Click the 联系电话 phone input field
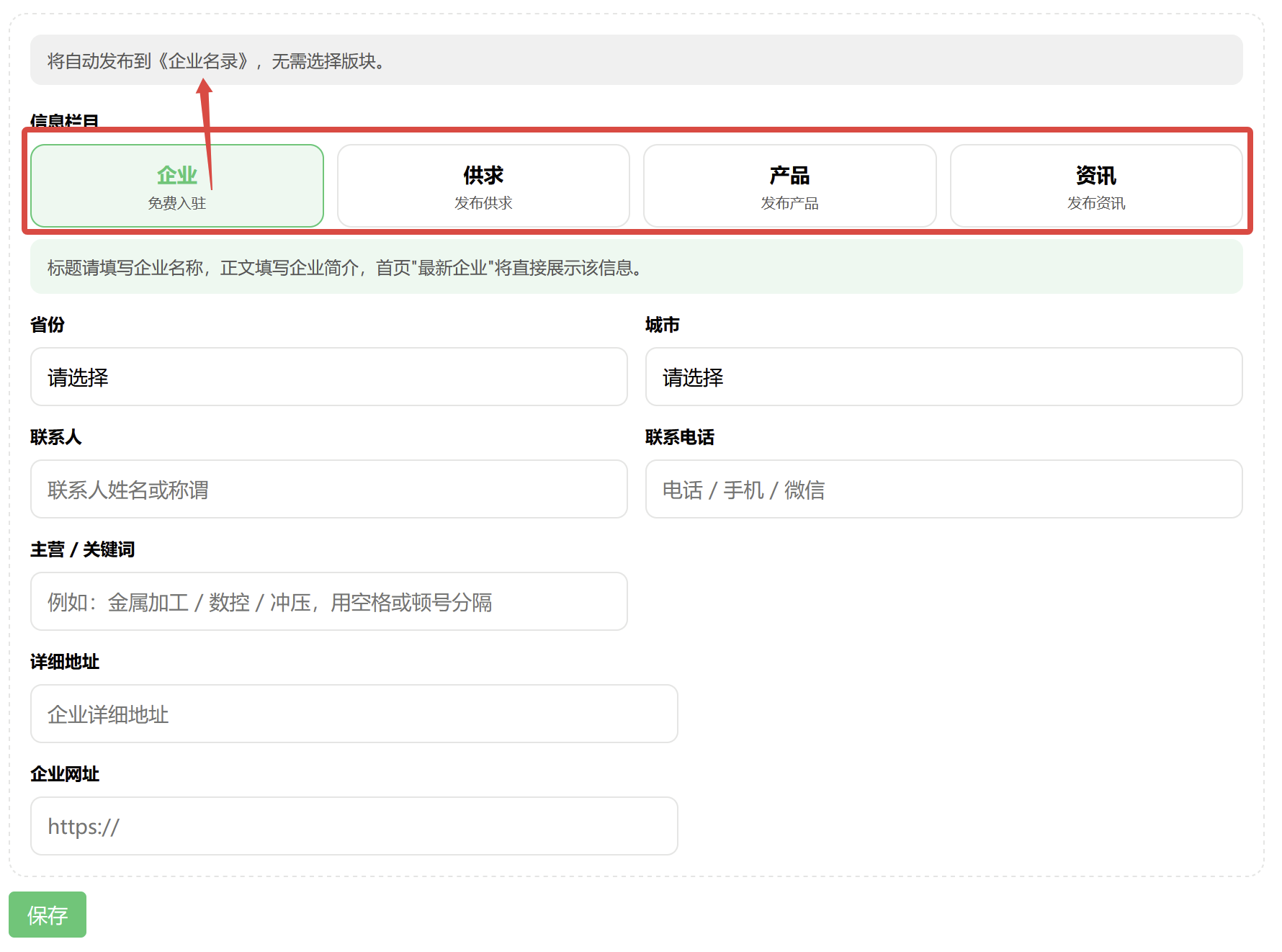1282x952 pixels. [944, 489]
